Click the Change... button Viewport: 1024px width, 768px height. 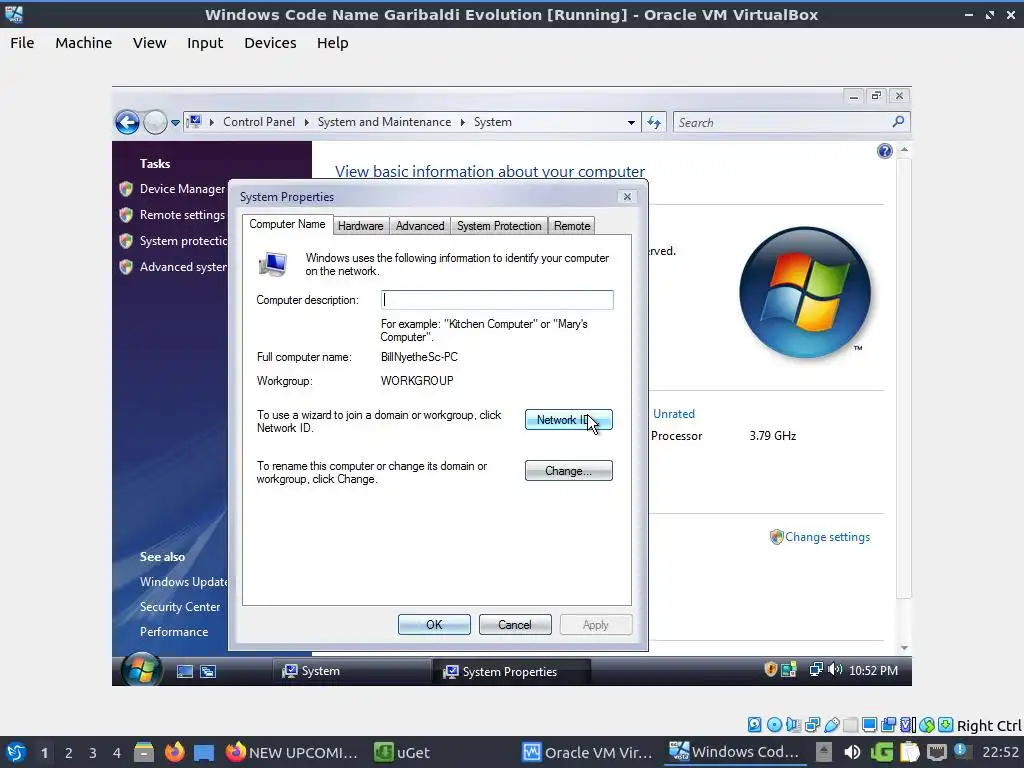coord(569,471)
